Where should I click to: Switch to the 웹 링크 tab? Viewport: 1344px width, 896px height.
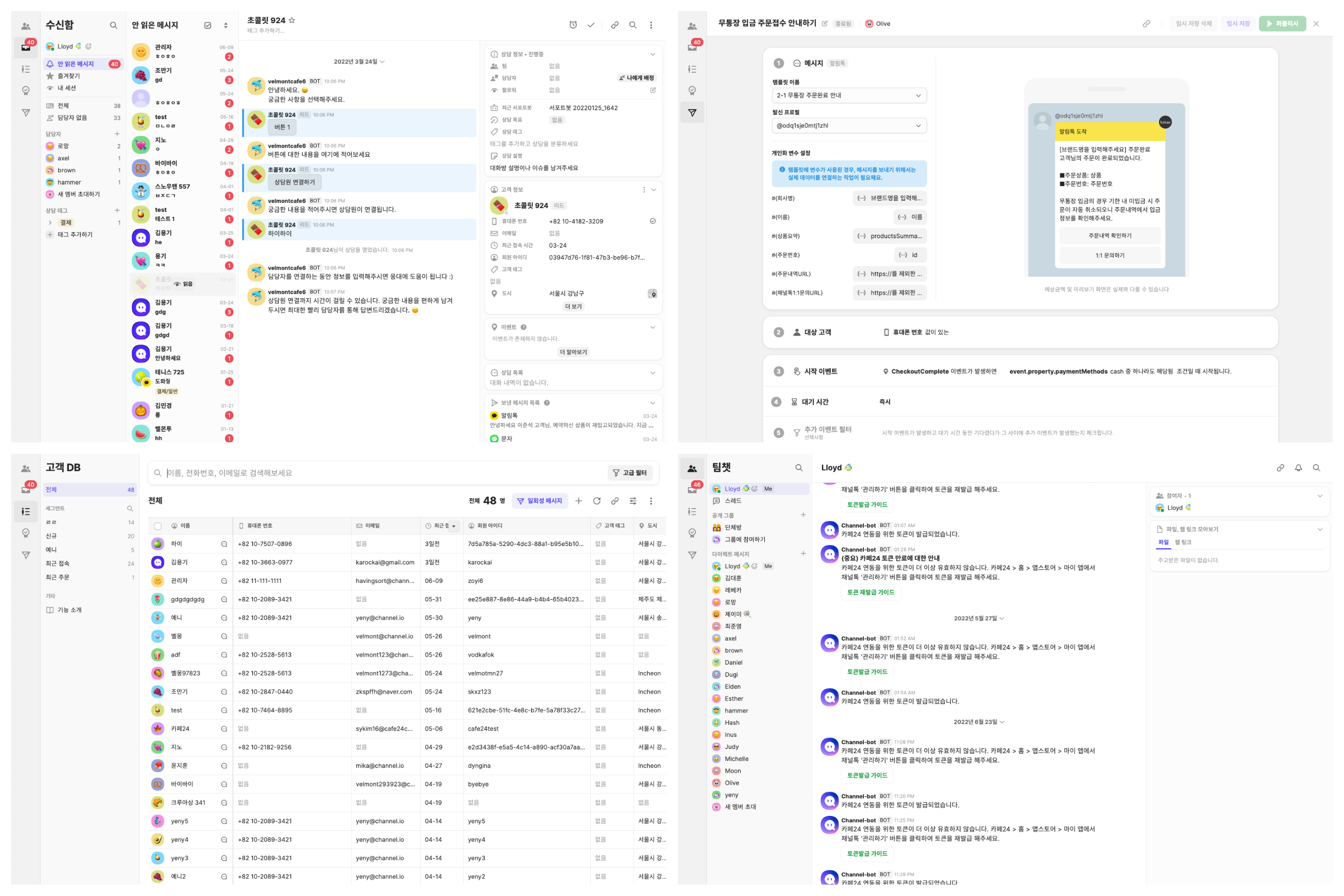tap(1182, 542)
